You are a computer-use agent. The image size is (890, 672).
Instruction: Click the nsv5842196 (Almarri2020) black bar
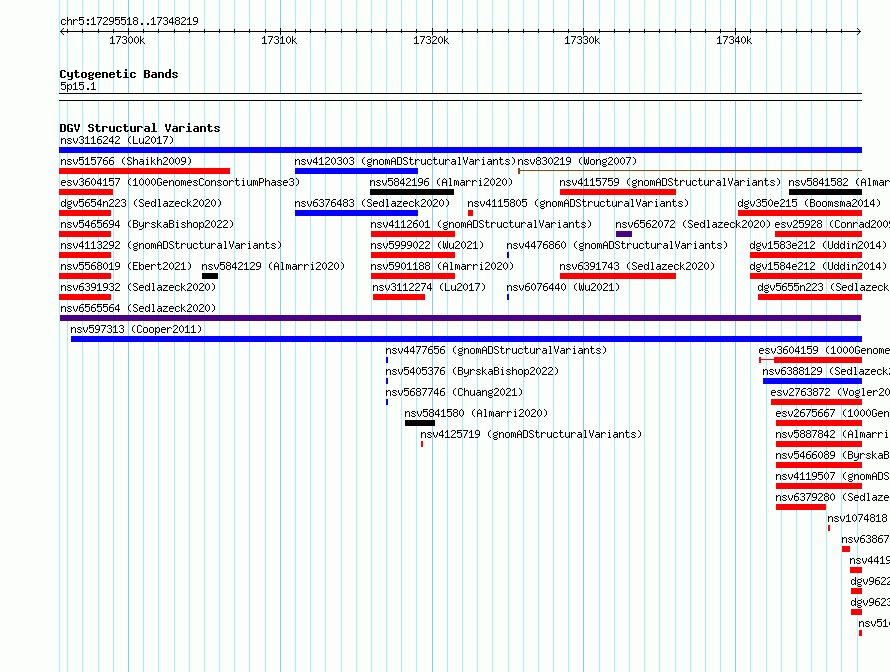coord(412,192)
